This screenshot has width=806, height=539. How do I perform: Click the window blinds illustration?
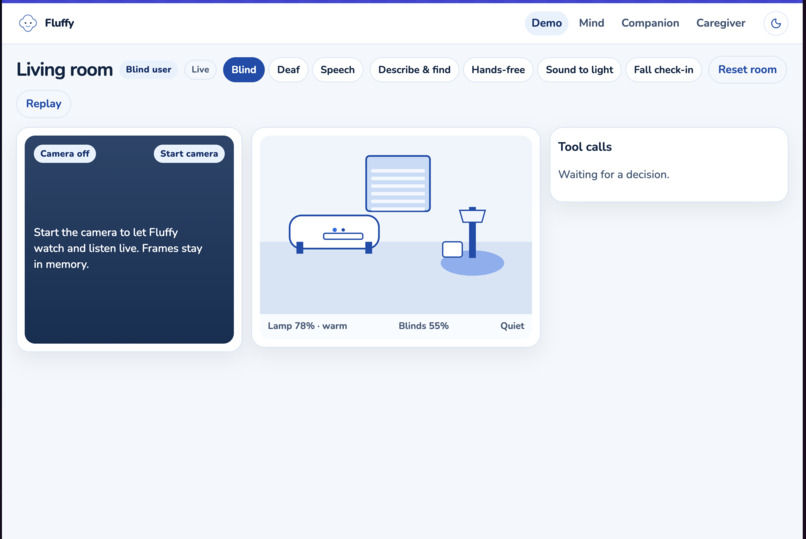click(398, 183)
